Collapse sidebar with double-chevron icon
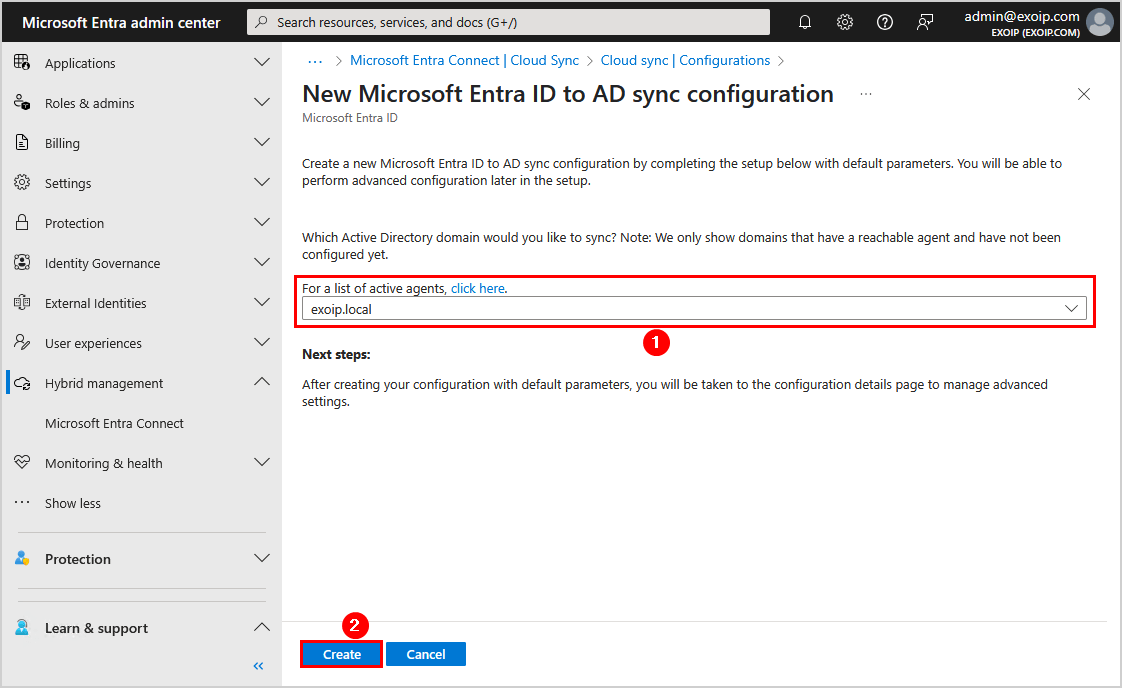 click(258, 666)
